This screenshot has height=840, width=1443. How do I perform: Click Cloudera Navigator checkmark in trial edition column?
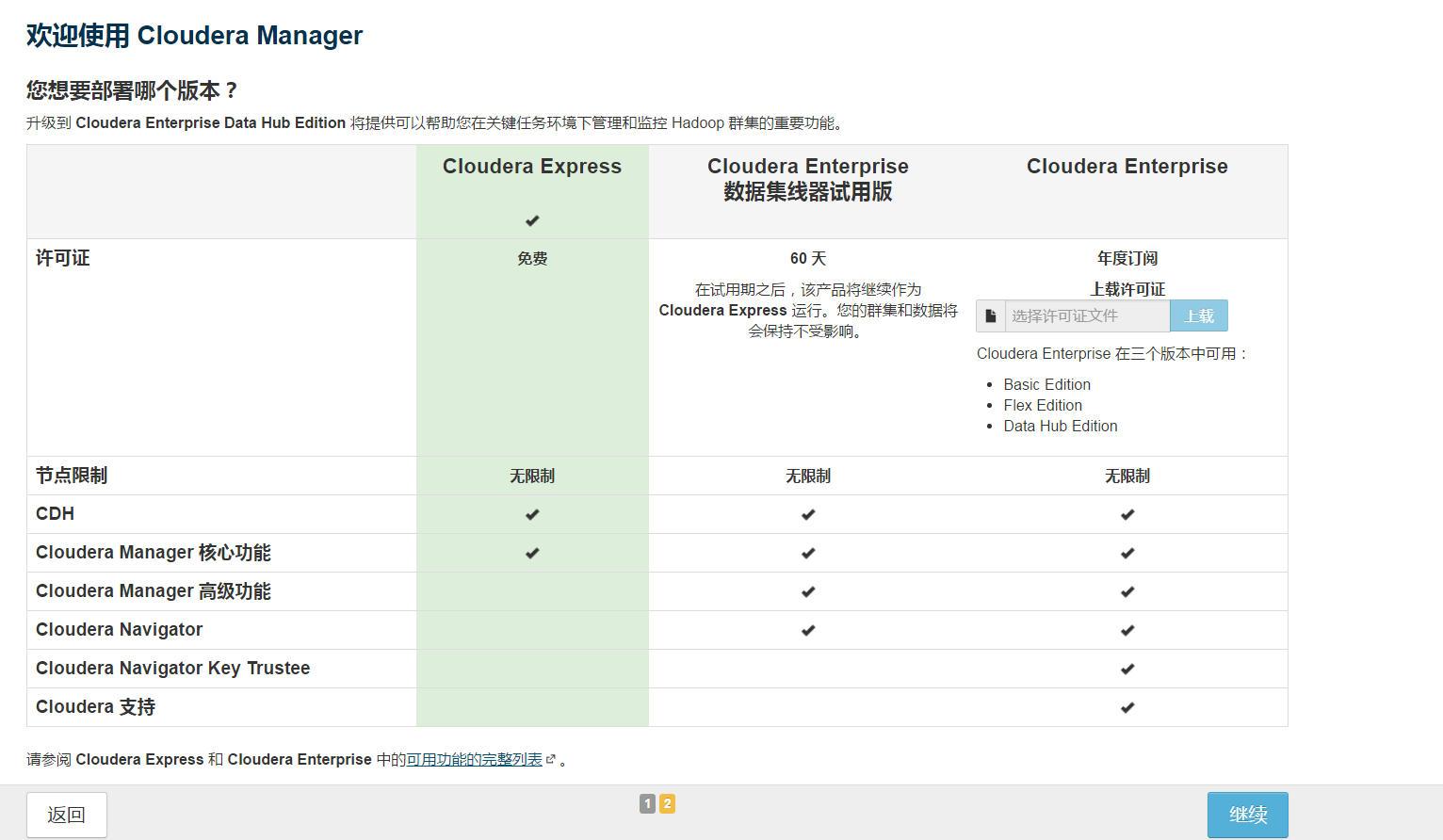click(808, 630)
